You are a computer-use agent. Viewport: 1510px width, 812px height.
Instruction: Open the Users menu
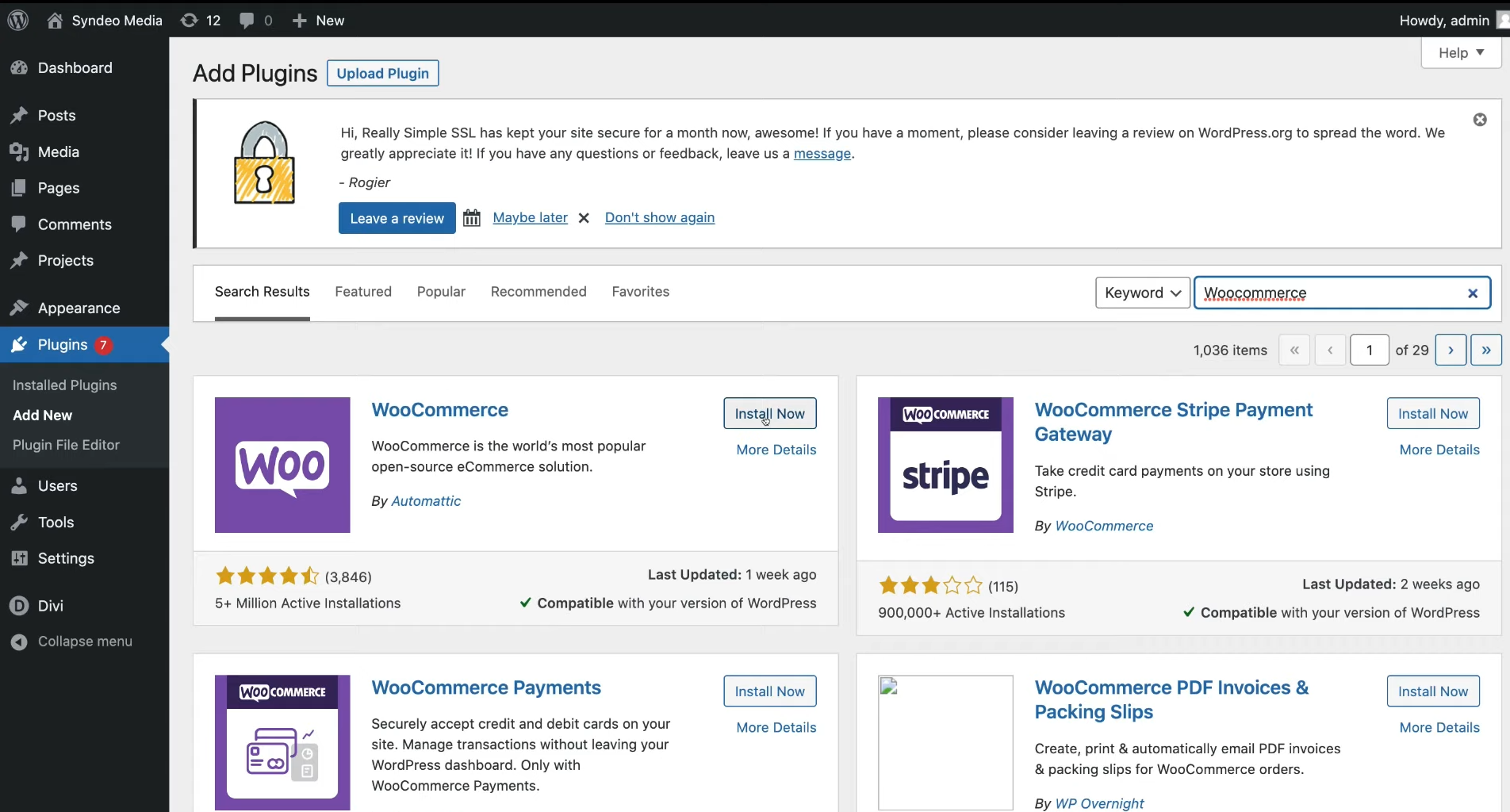(84, 485)
